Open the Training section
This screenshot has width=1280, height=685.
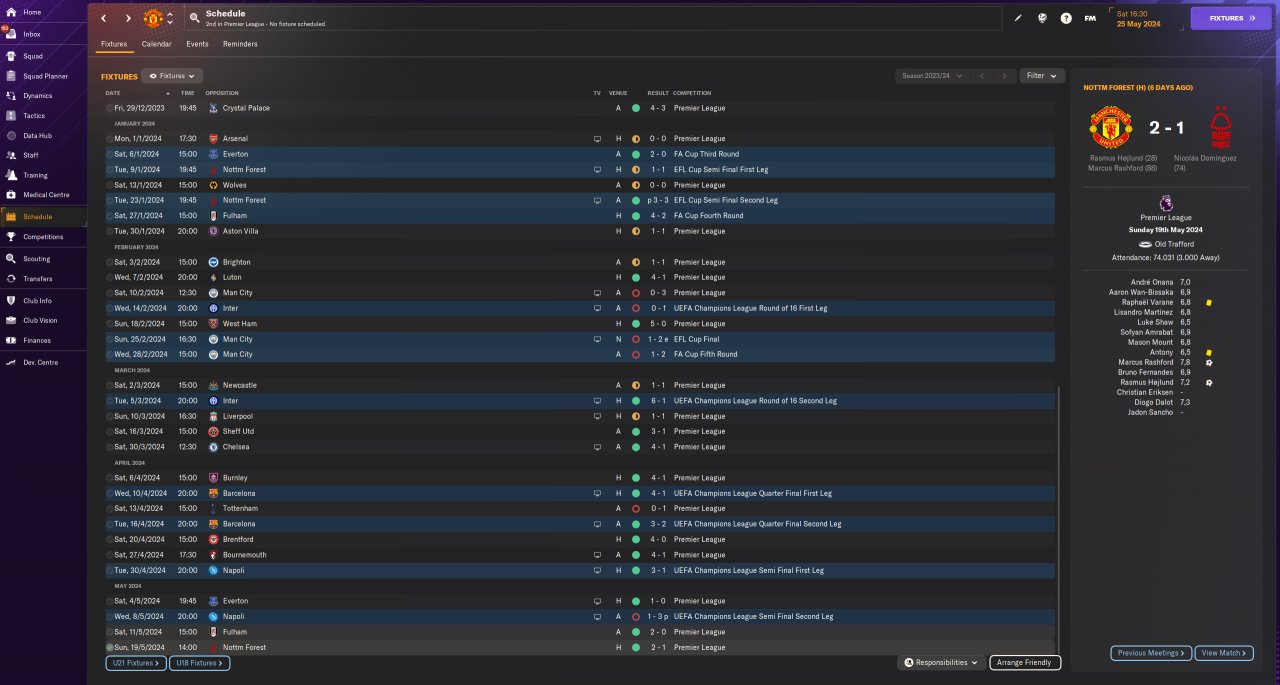35,175
